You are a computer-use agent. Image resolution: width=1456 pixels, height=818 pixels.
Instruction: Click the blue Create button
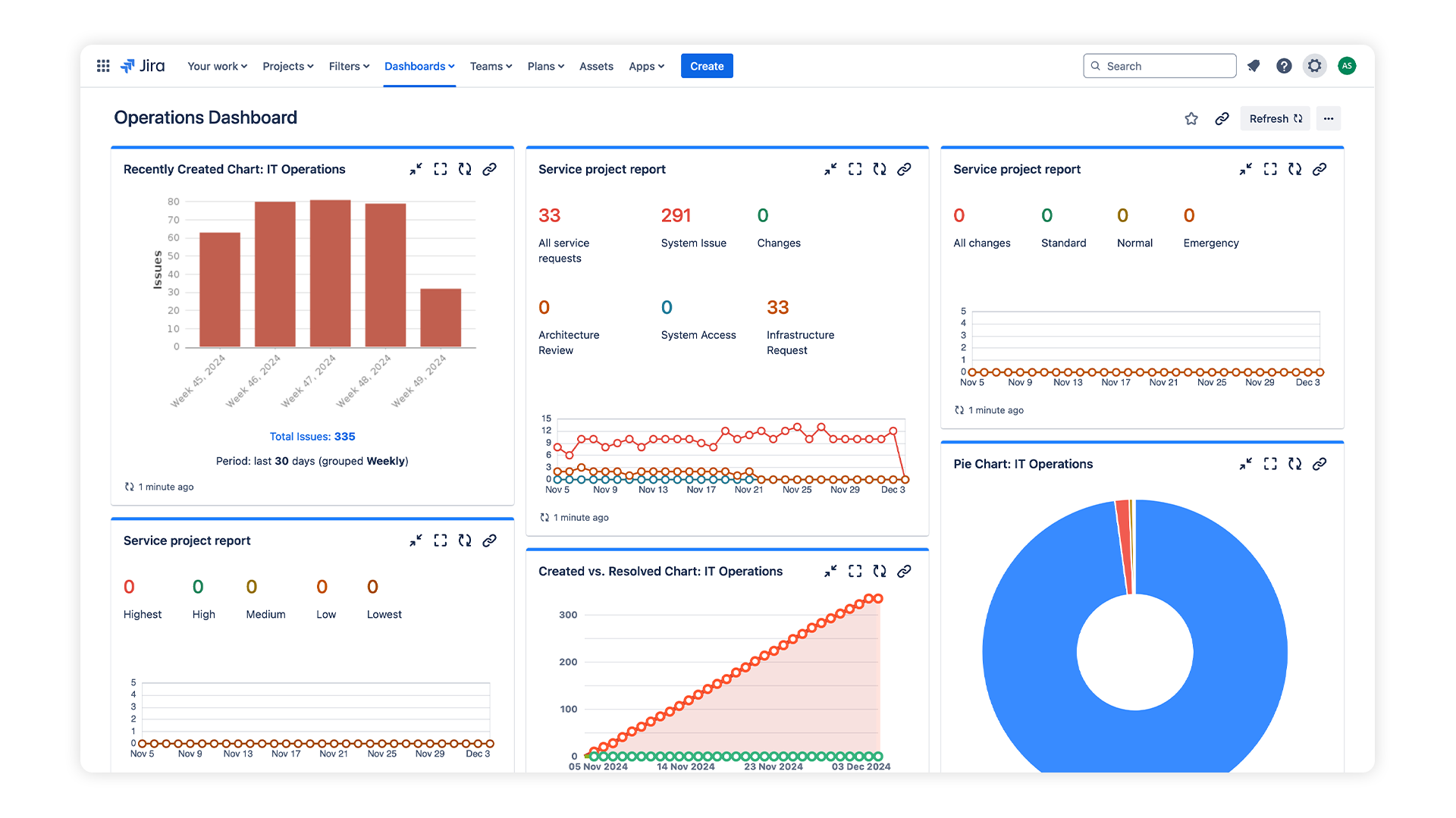pos(707,66)
